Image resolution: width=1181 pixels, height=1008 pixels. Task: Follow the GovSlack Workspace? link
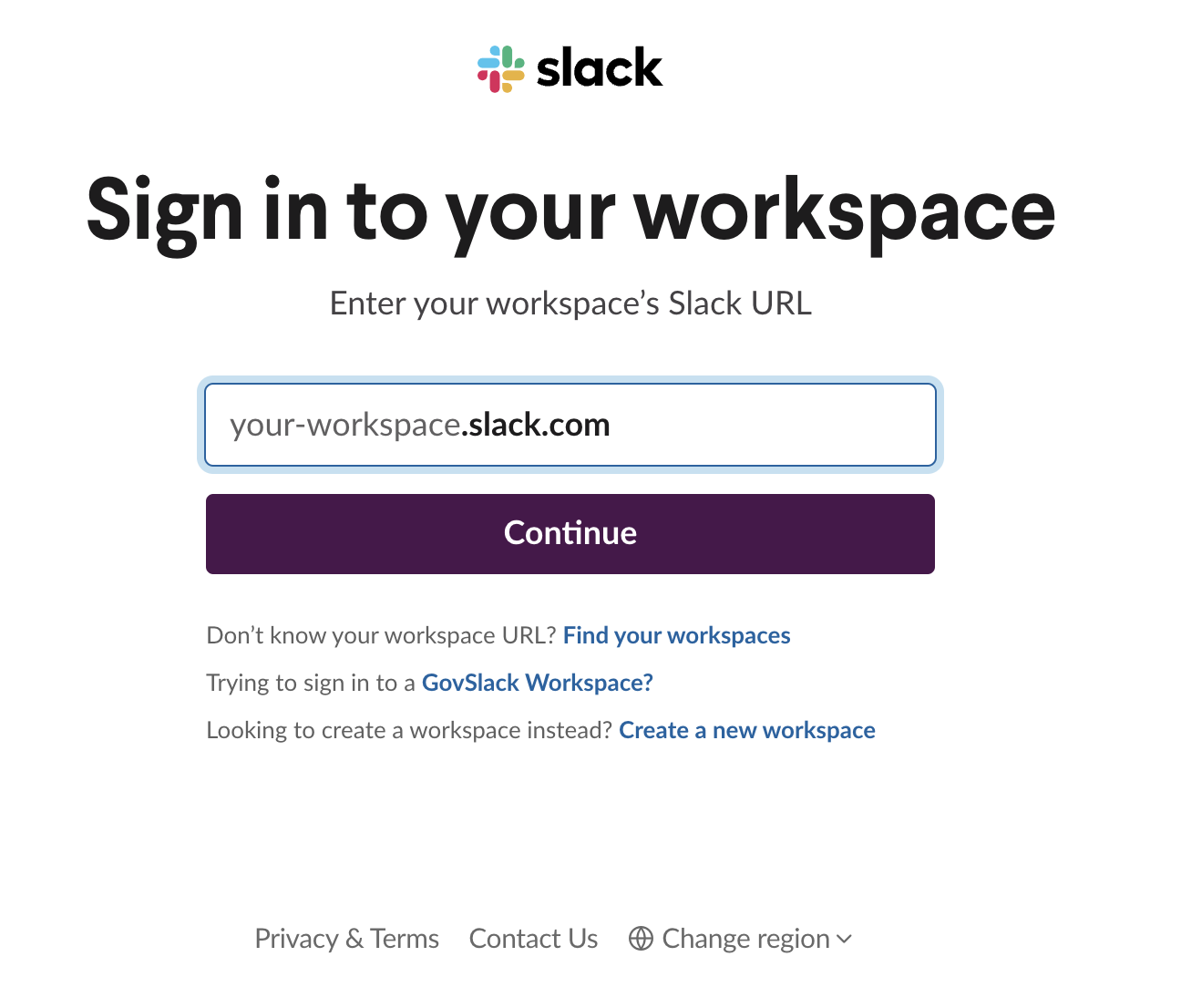(537, 683)
